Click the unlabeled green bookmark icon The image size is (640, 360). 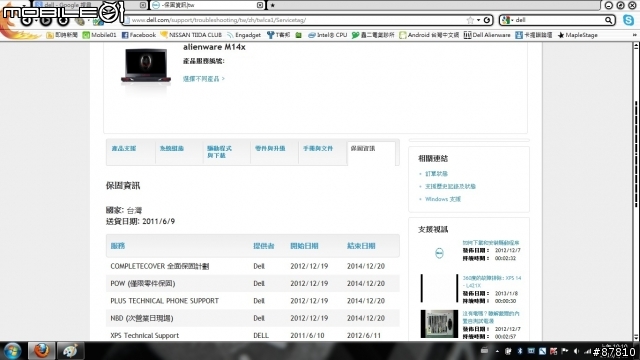coord(299,35)
